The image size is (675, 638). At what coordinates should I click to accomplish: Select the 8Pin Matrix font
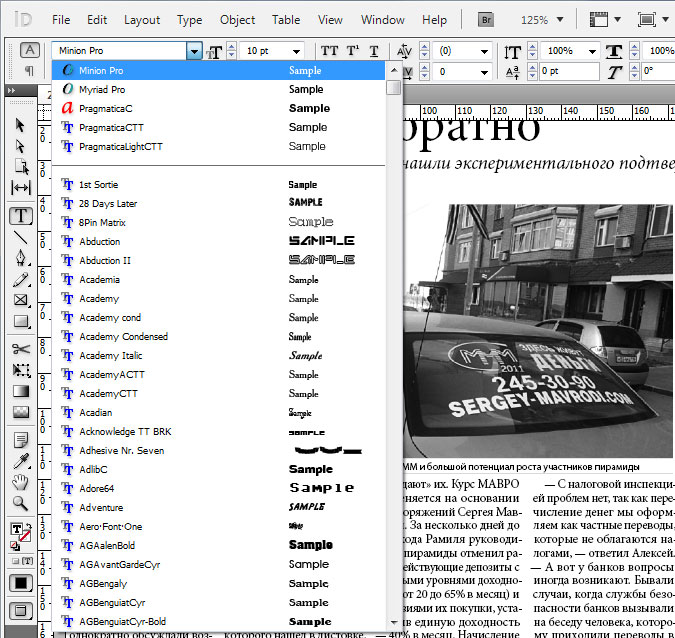pos(218,223)
